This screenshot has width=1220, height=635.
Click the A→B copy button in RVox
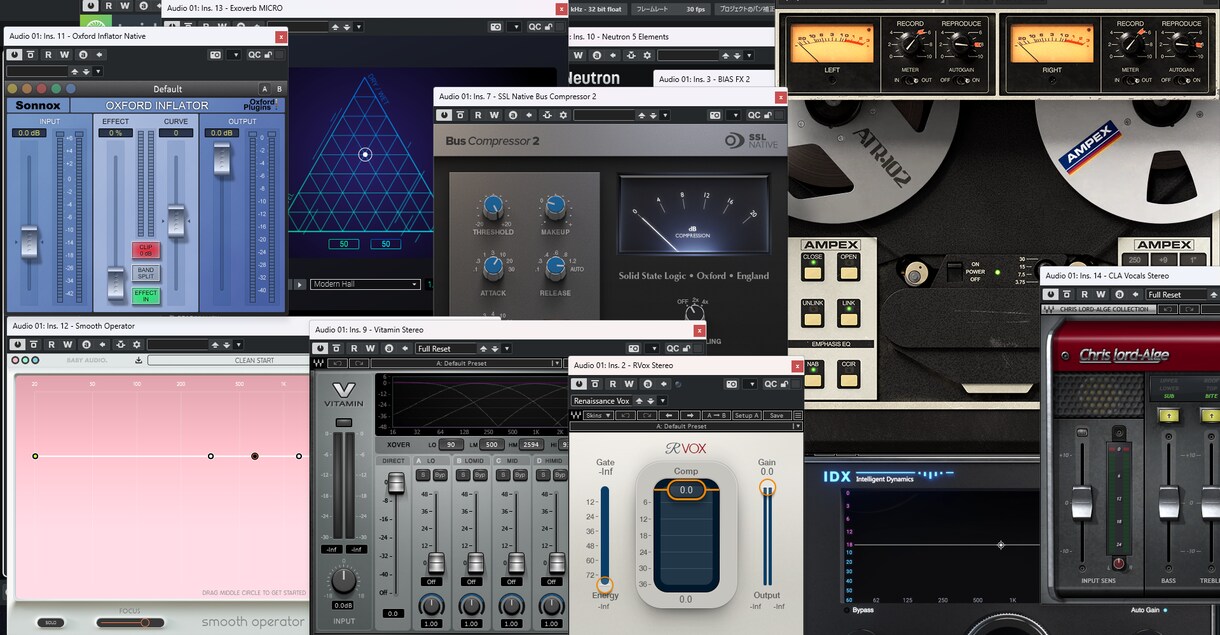(x=716, y=415)
